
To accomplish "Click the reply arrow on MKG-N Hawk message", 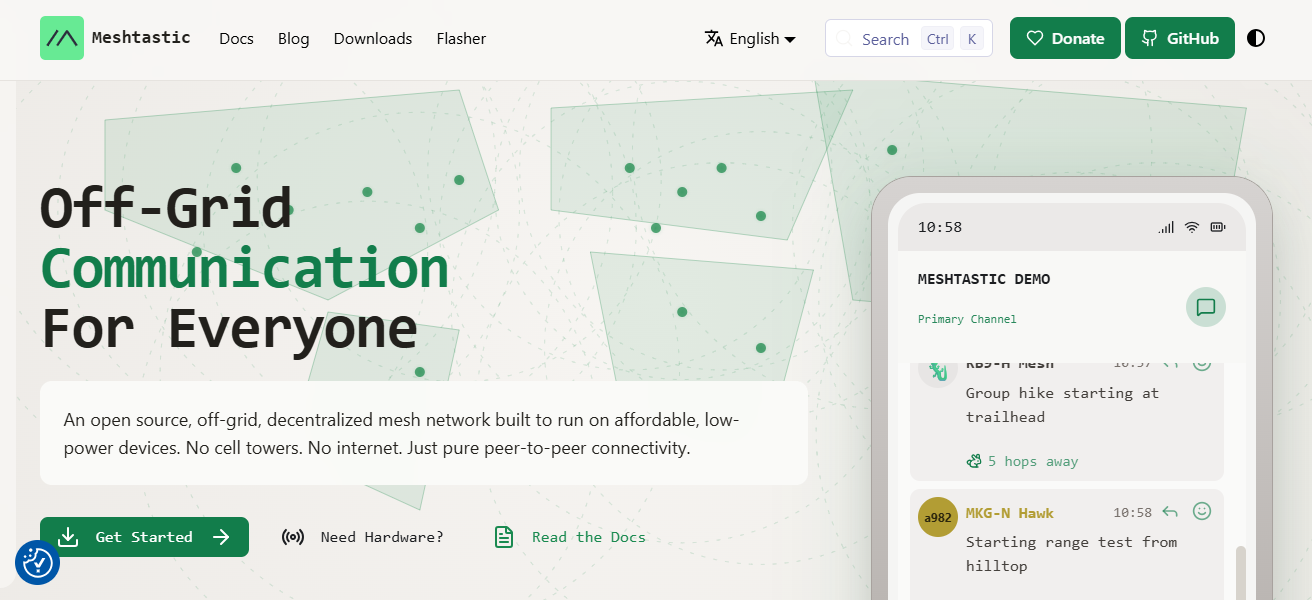I will 1170,512.
